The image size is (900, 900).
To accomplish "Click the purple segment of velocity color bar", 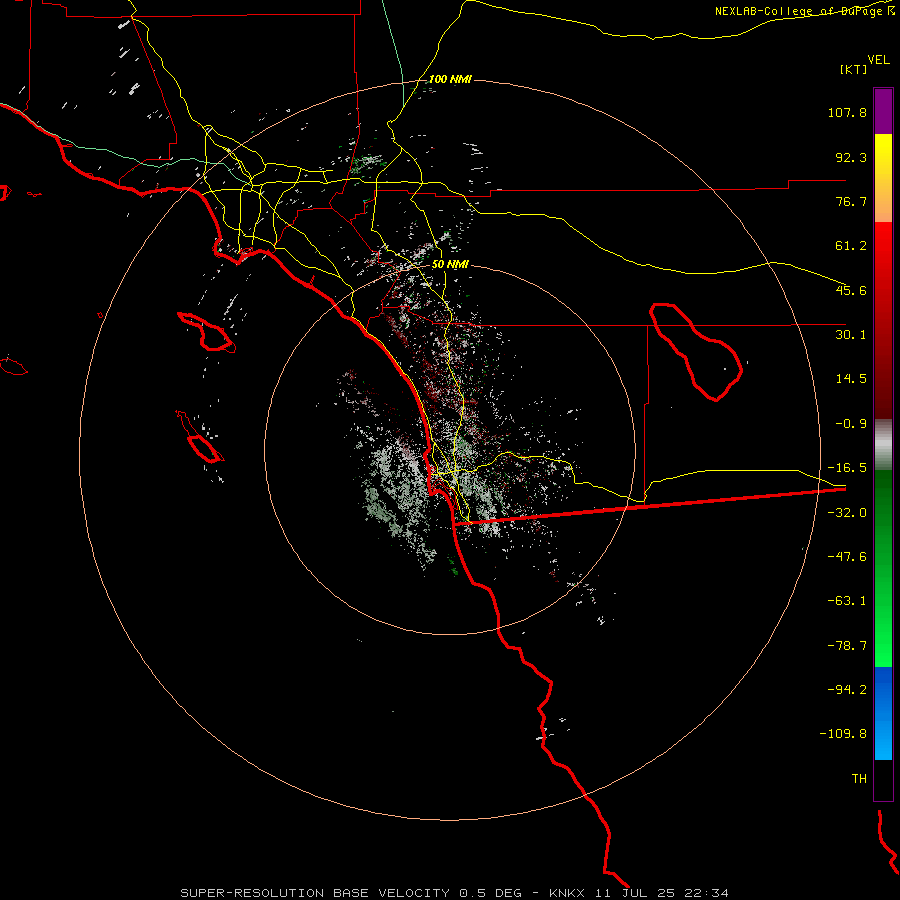I will click(883, 111).
